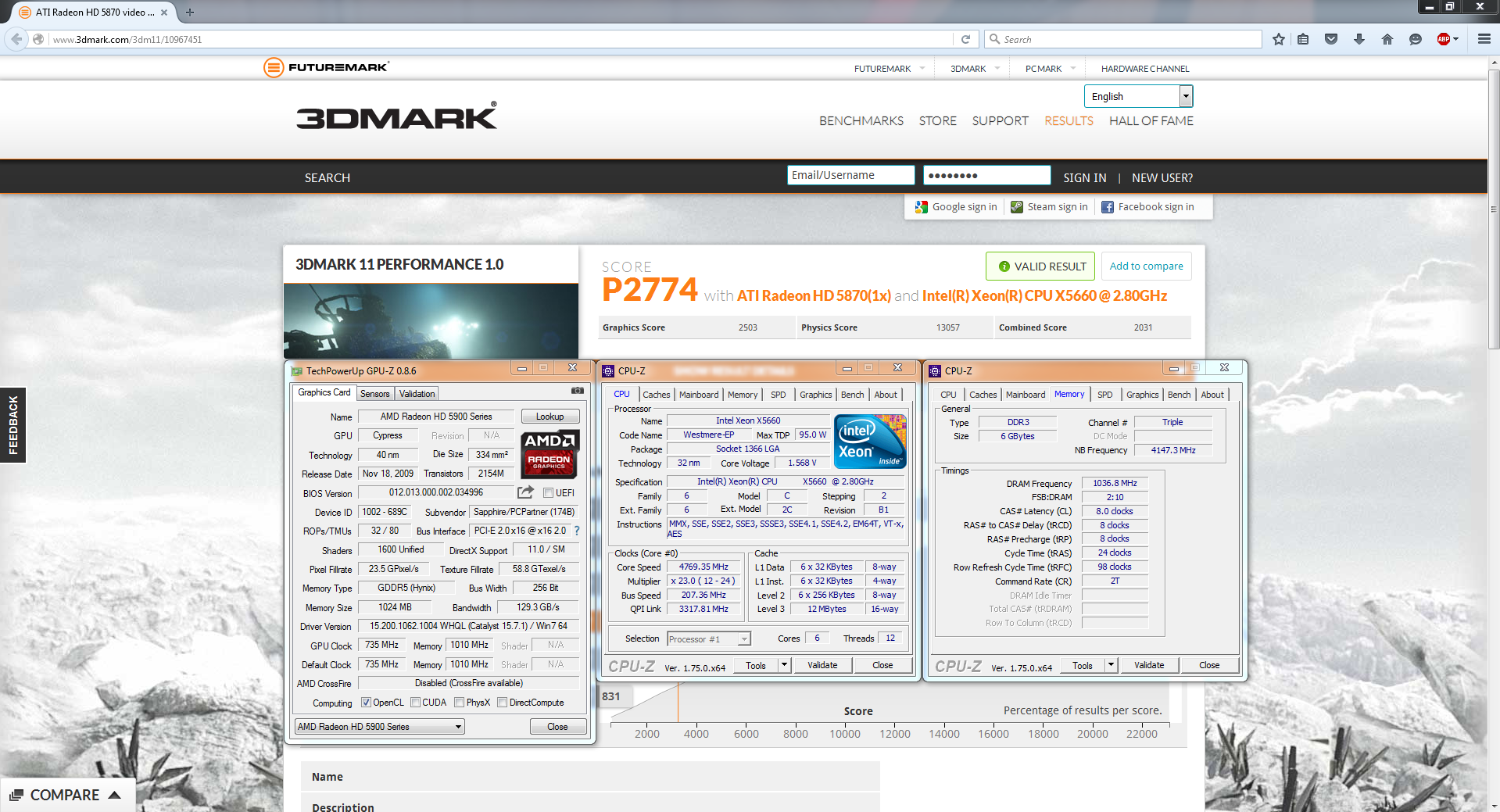Toggle the UEFI checkbox in GPU-Z

pos(549,492)
